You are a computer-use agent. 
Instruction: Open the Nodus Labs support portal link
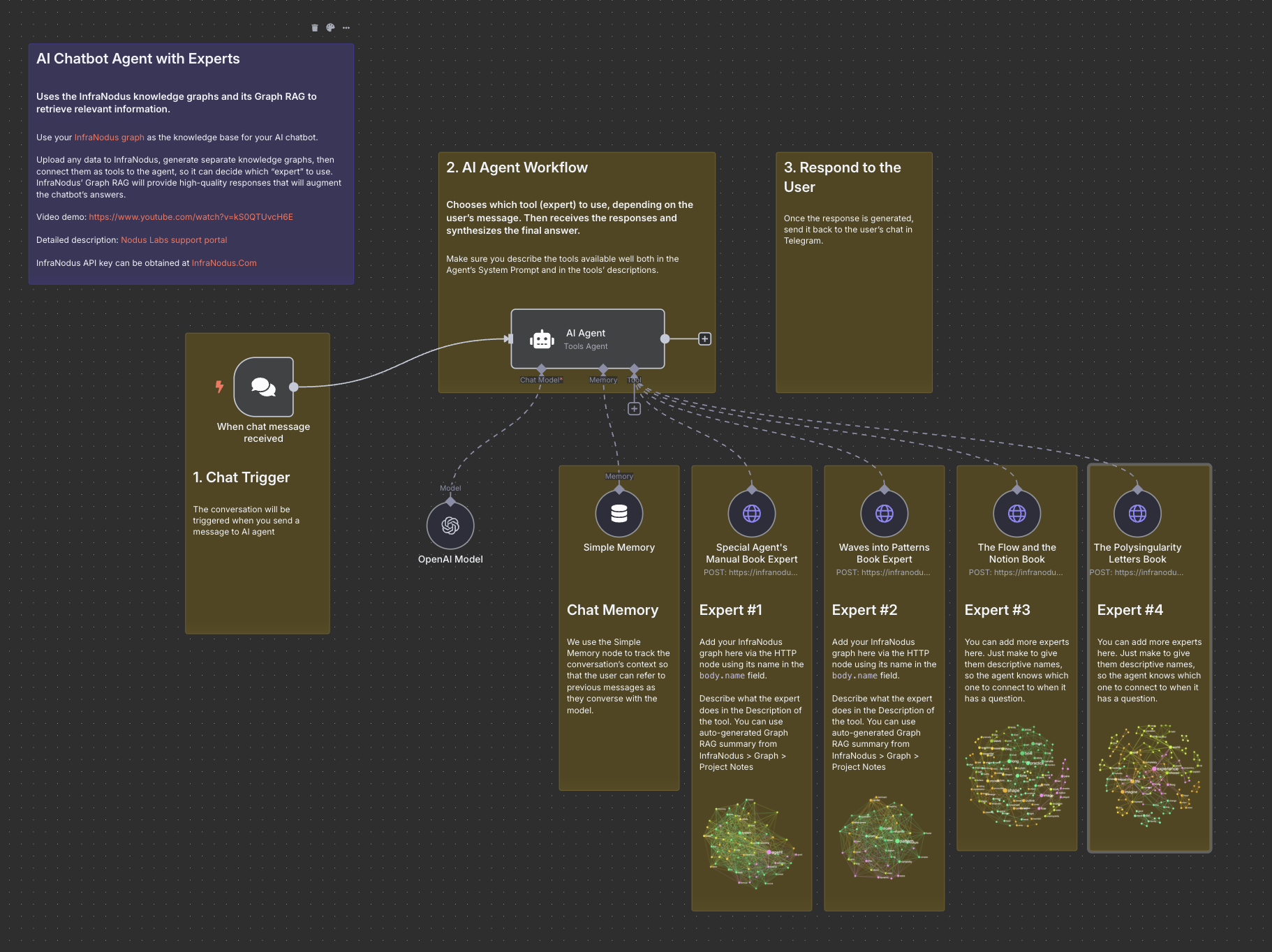click(x=174, y=240)
